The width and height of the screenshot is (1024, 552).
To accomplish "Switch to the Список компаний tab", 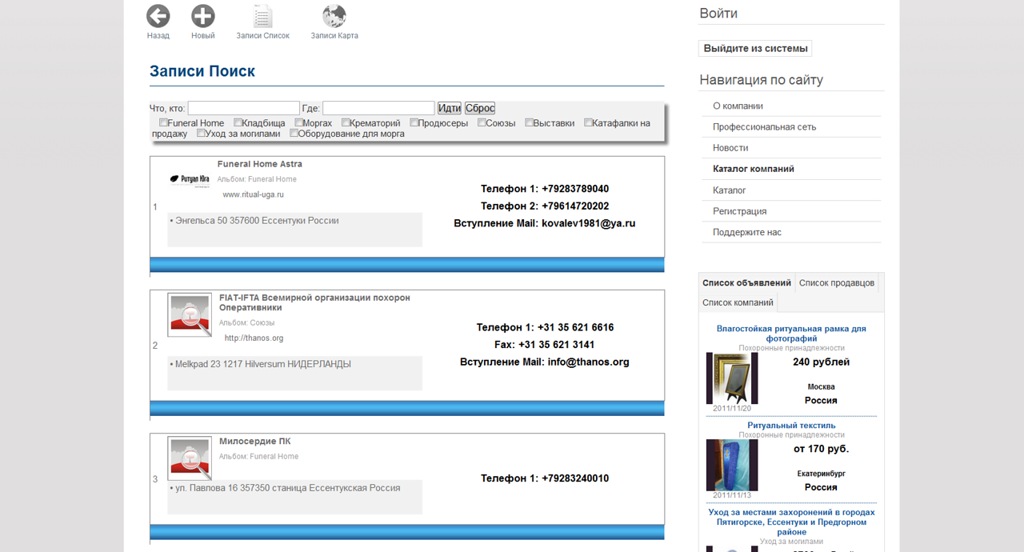I will (738, 302).
